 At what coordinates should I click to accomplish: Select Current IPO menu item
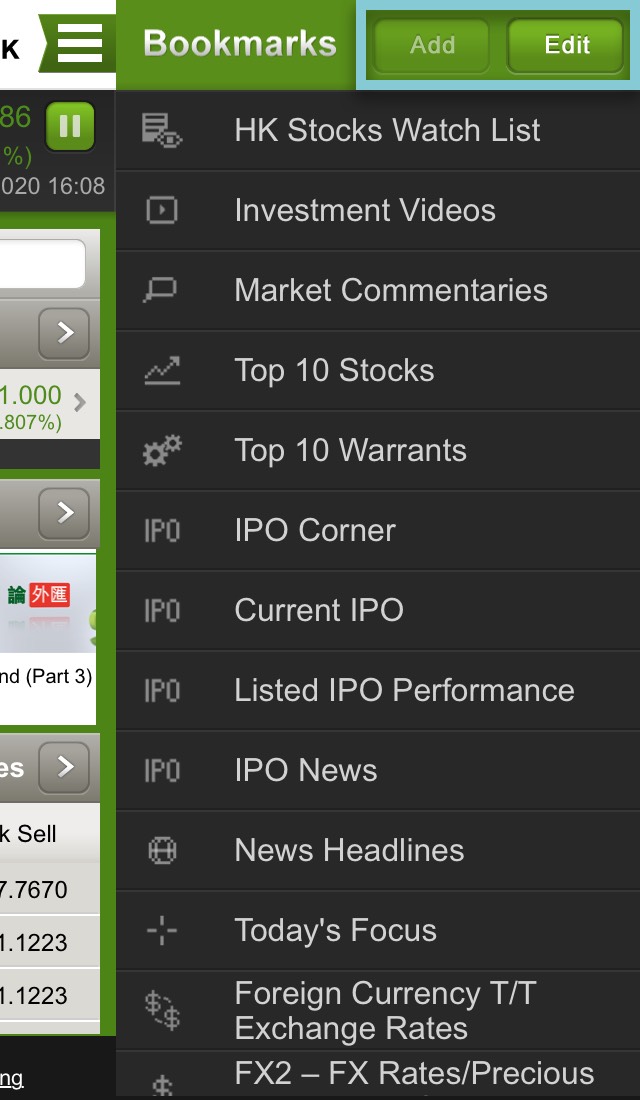pyautogui.click(x=319, y=610)
